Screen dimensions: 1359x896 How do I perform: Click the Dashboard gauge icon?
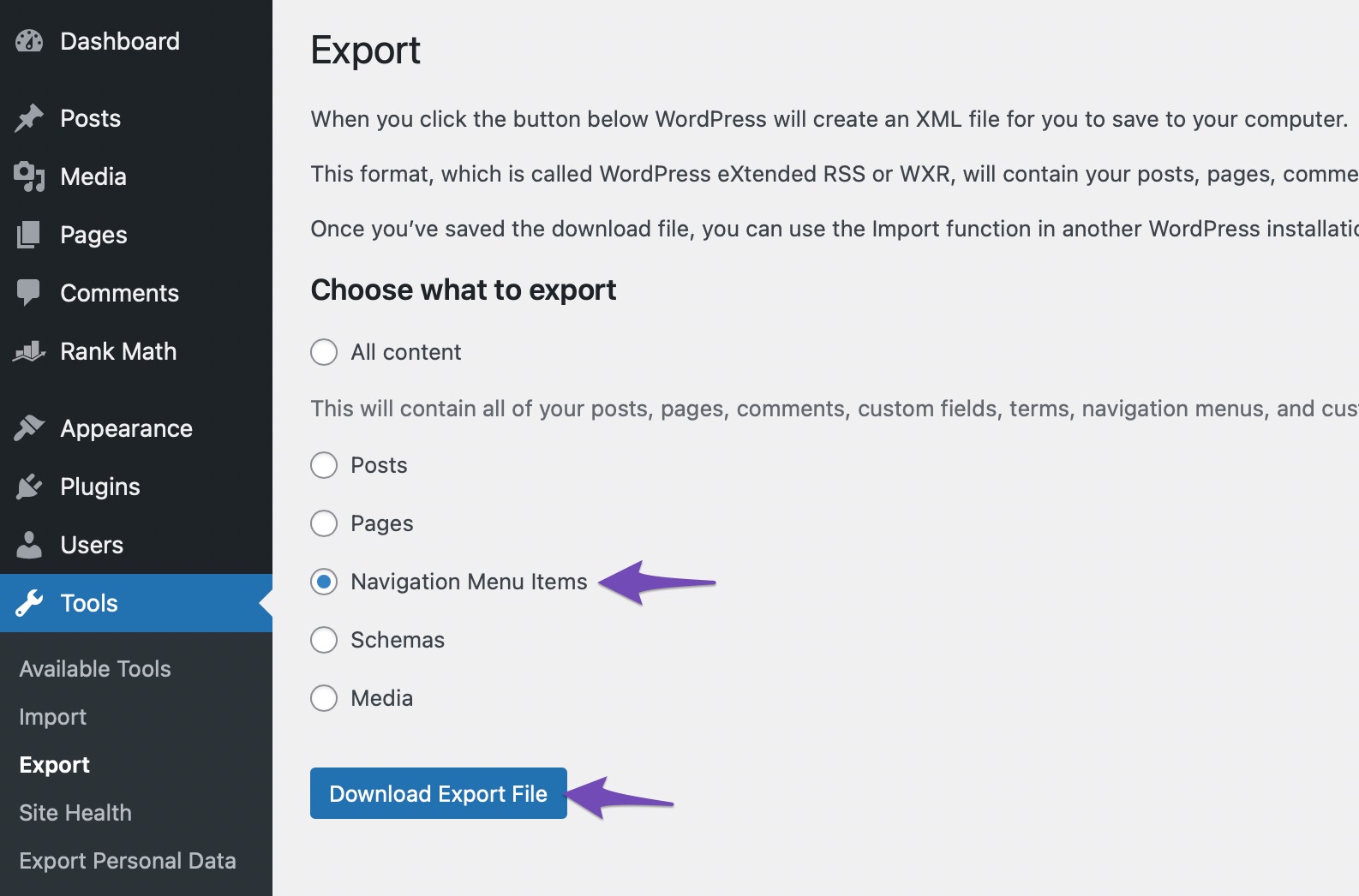click(29, 41)
